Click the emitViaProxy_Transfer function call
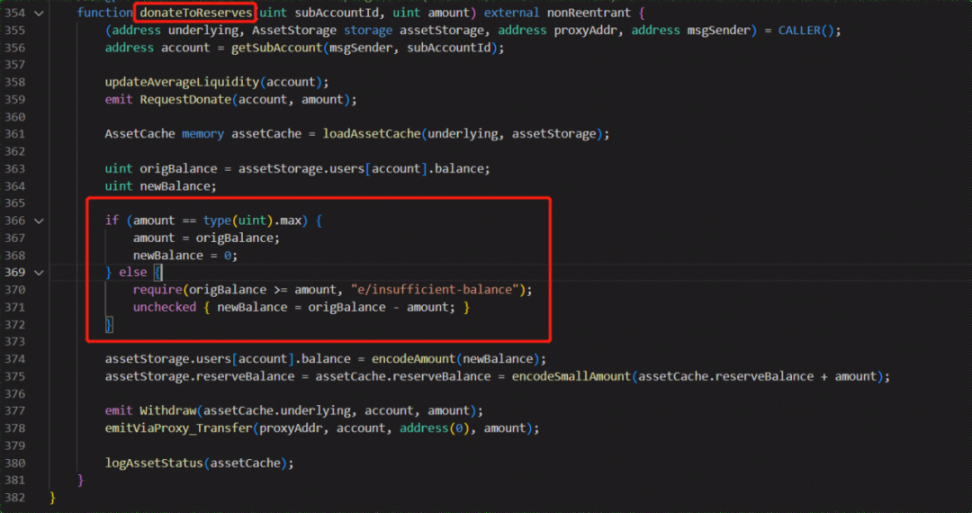972x513 pixels. [179, 428]
